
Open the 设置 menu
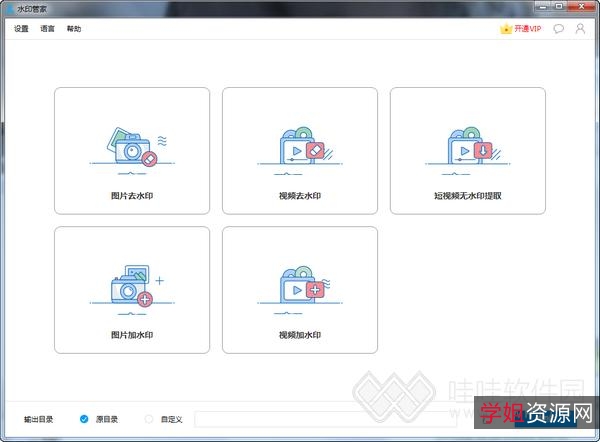coord(21,29)
